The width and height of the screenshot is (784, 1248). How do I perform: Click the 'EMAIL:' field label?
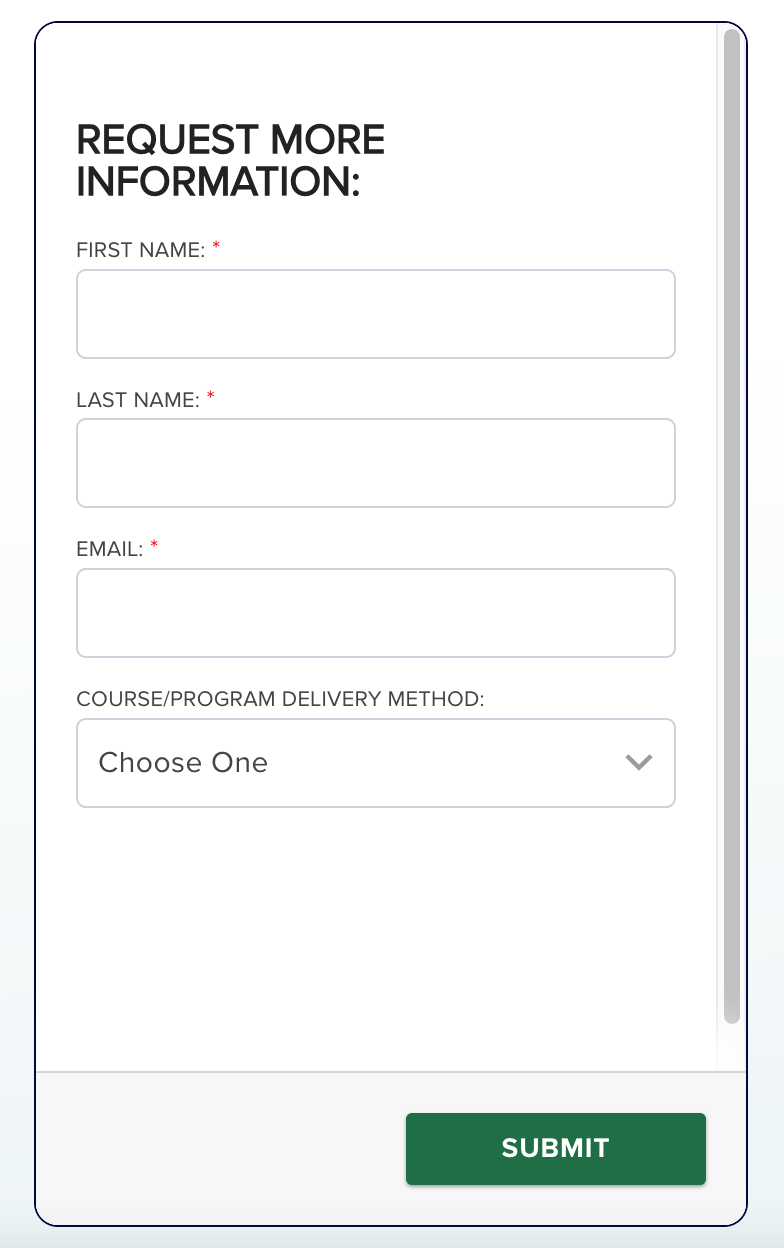tap(110, 549)
